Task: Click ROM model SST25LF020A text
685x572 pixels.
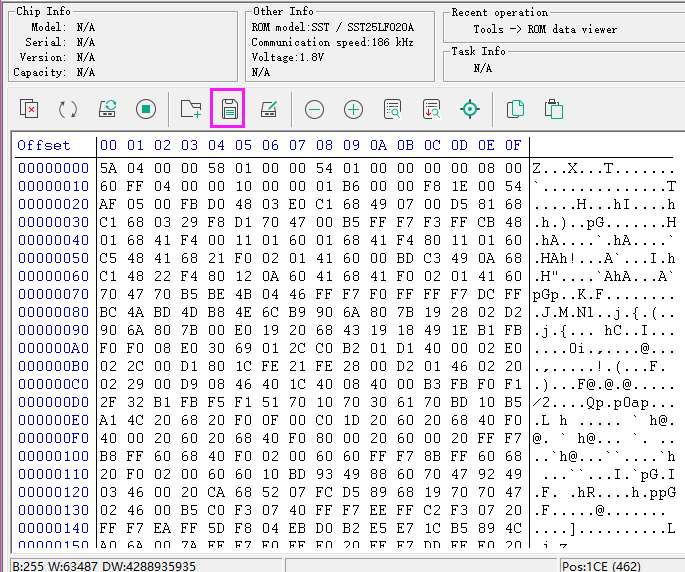Action: (332, 27)
